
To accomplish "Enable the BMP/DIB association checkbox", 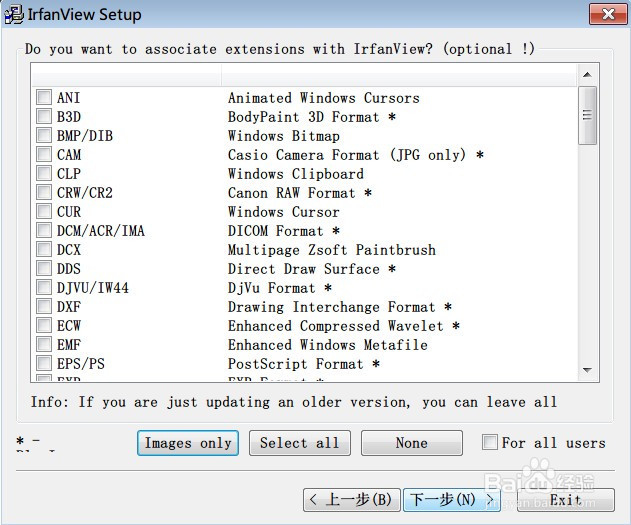I will coord(44,135).
